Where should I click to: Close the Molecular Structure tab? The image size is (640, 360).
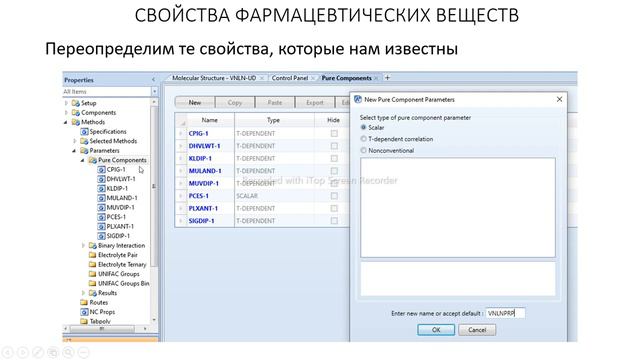point(262,78)
